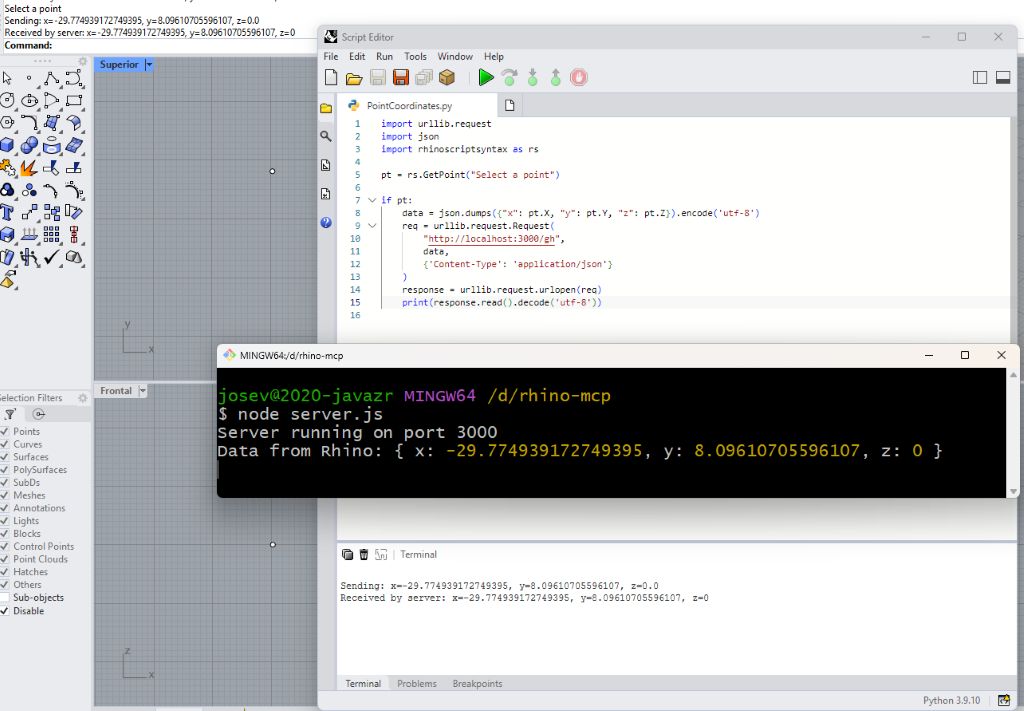Click the package box icon in toolbar

click(x=447, y=78)
